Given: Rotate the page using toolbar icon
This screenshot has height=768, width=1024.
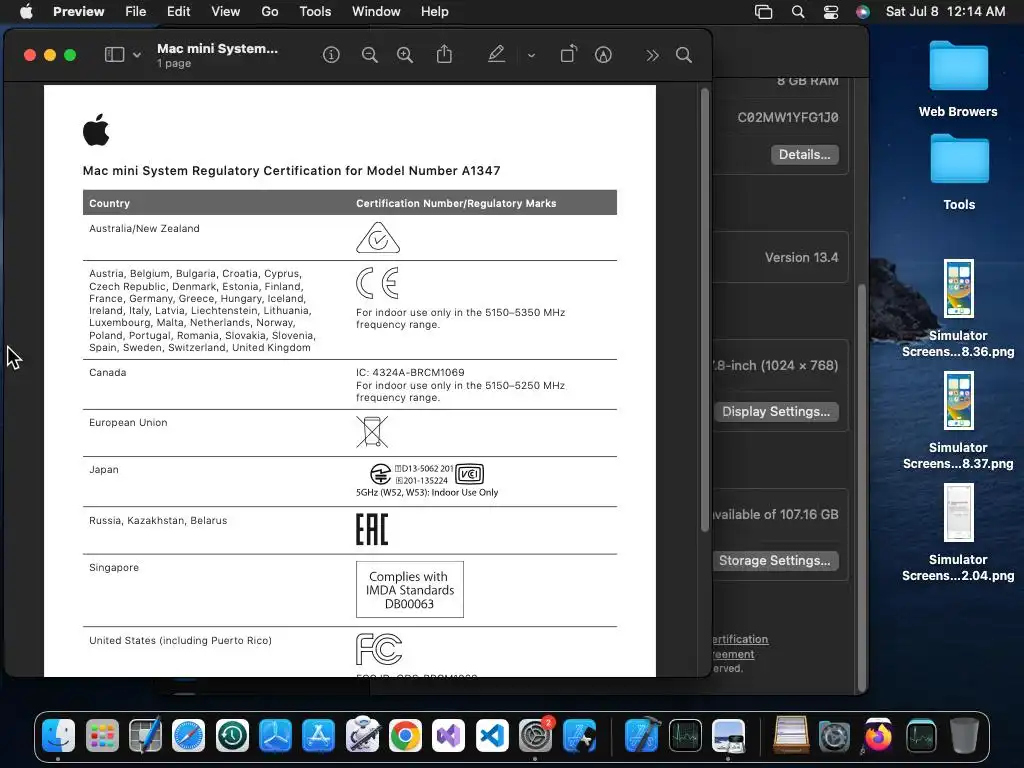Looking at the screenshot, I should click(x=569, y=54).
